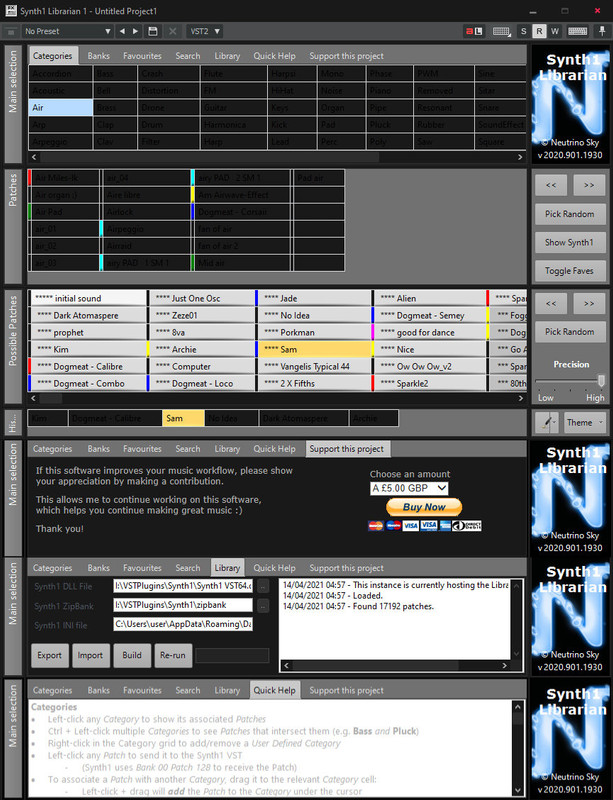Click the save preset floppy disk icon

point(152,32)
